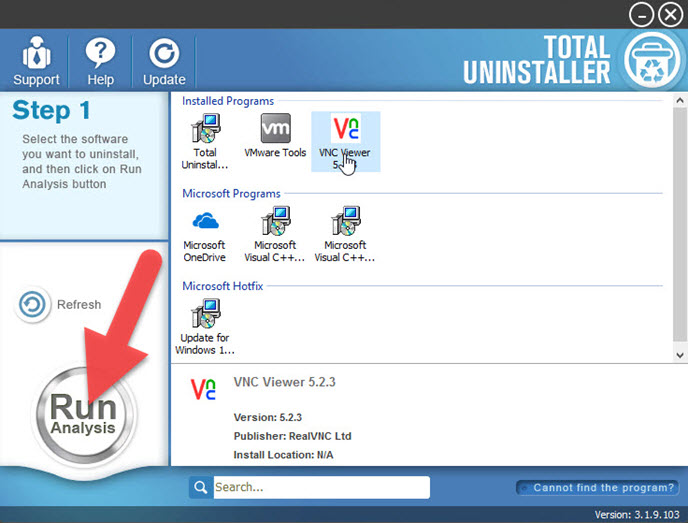Select Update for Windows hotfix entry
This screenshot has height=523, width=688.
coord(205,327)
